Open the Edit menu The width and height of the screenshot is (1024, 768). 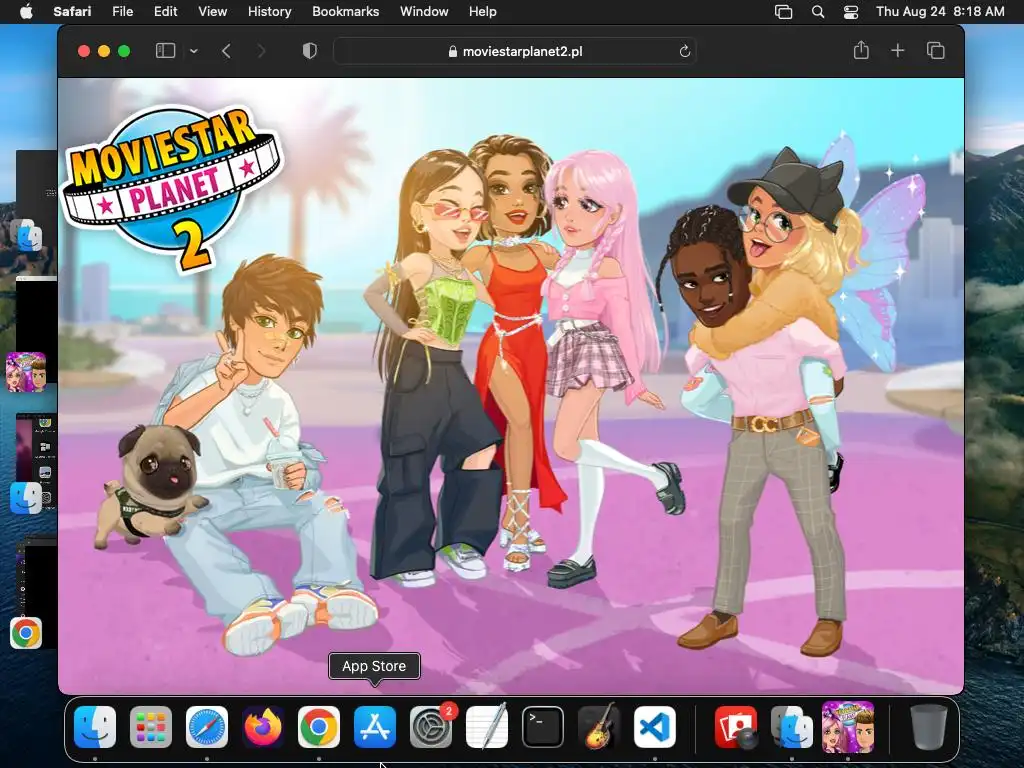[x=165, y=12]
